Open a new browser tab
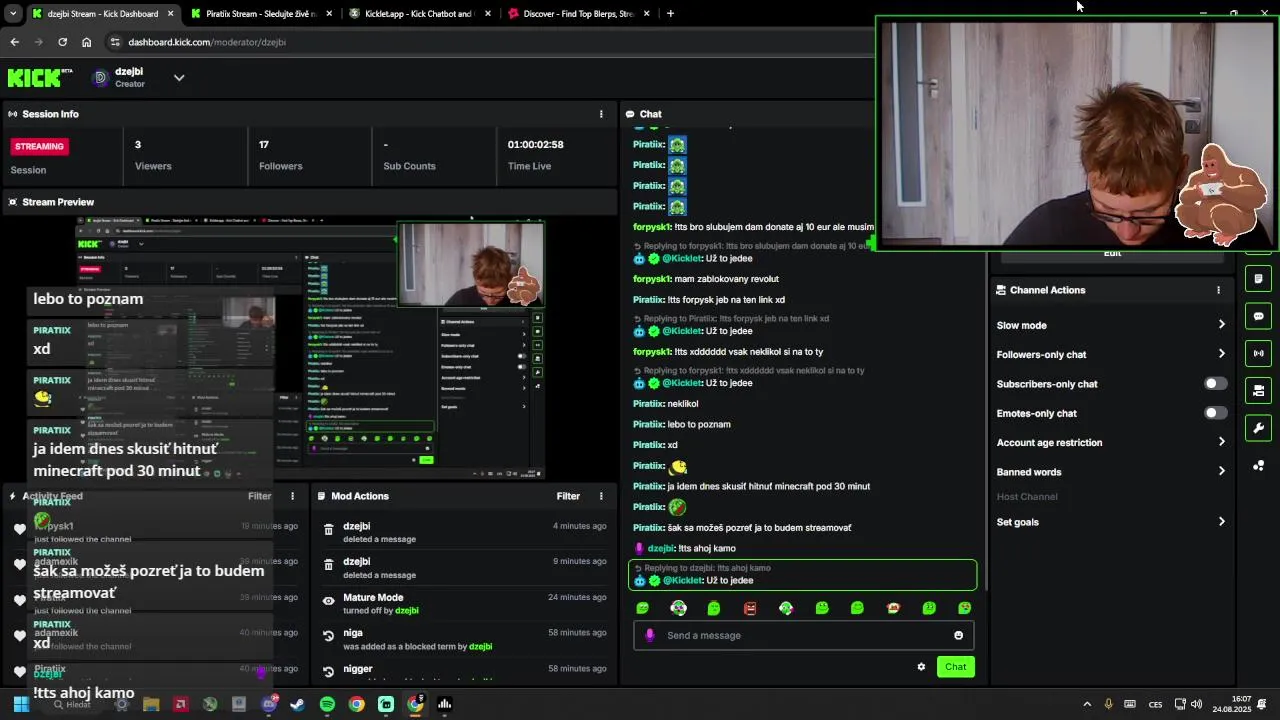Viewport: 1280px width, 720px height. pos(670,14)
